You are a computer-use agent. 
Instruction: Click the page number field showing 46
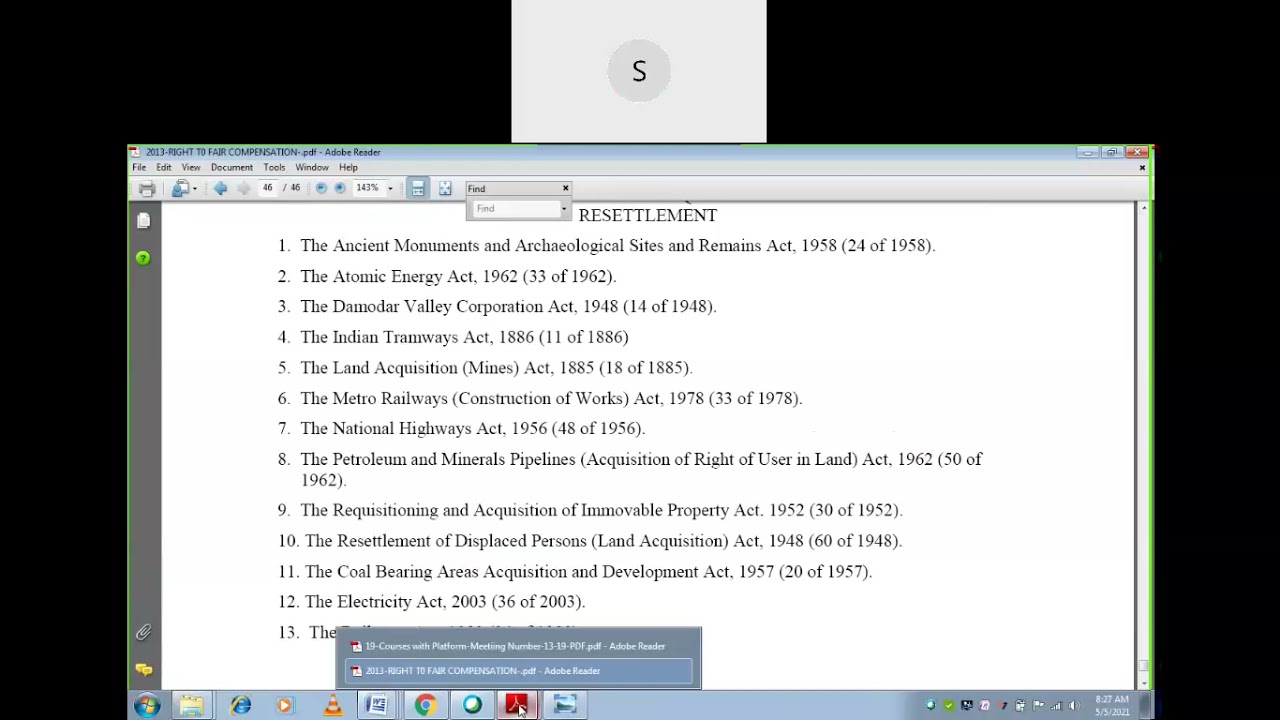pos(267,188)
